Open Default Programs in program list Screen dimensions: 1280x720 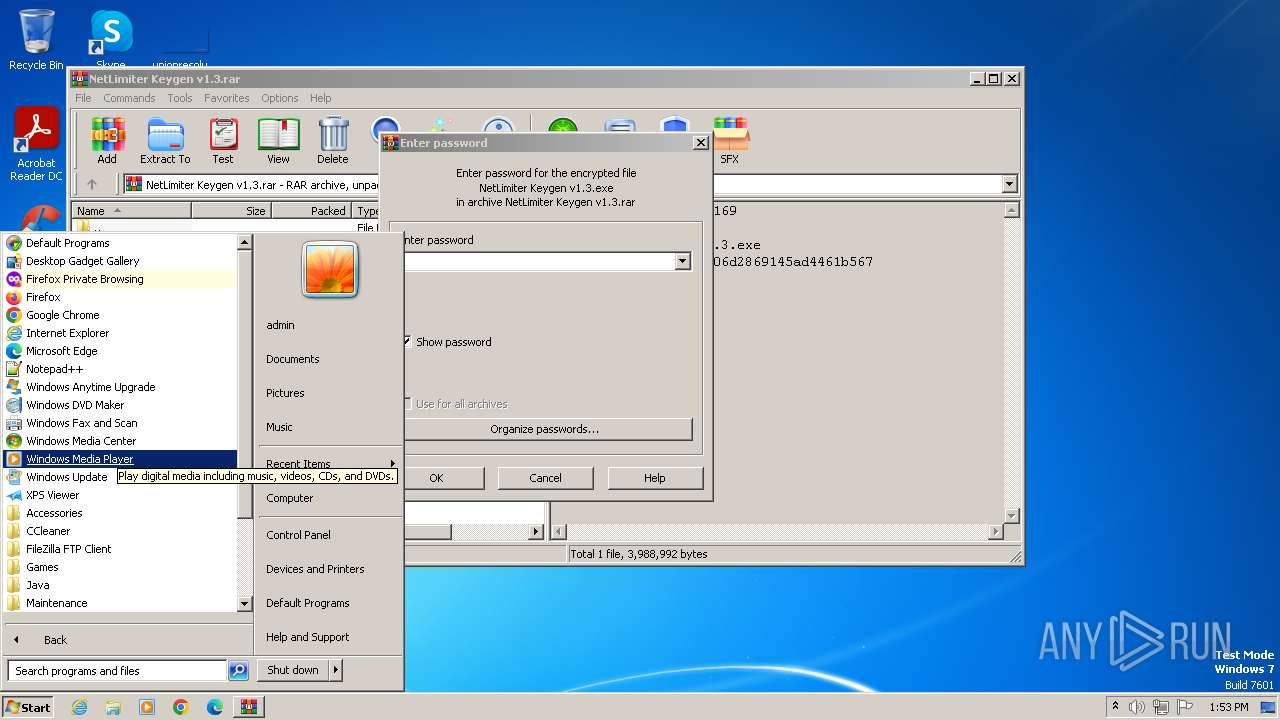(x=120, y=243)
